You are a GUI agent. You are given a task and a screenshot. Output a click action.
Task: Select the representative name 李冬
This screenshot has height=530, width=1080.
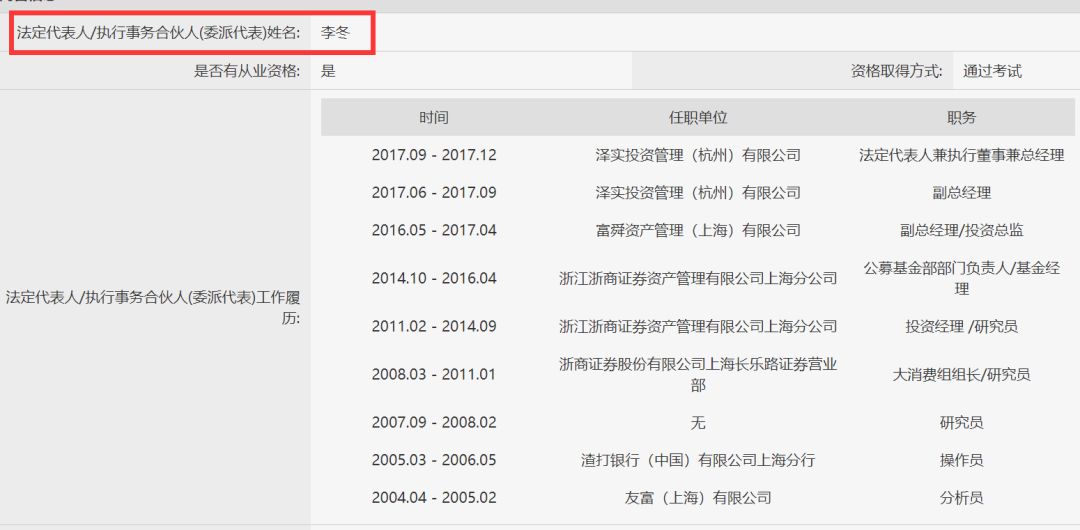[x=335, y=32]
